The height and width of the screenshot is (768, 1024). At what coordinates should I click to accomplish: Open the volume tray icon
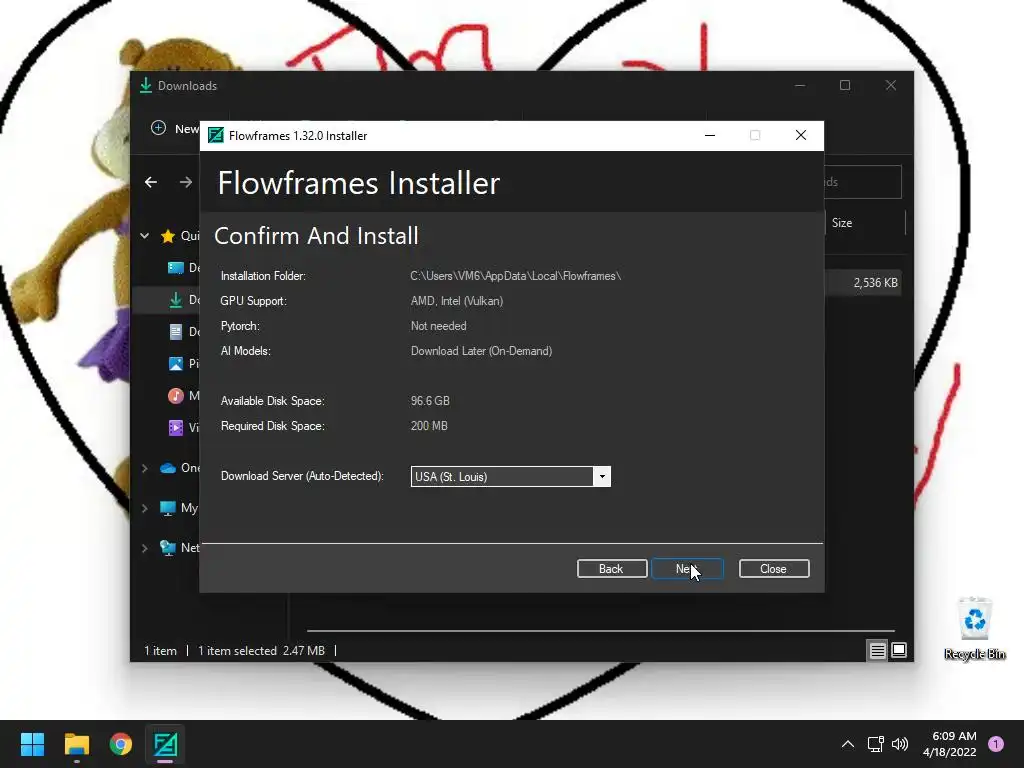tap(900, 744)
